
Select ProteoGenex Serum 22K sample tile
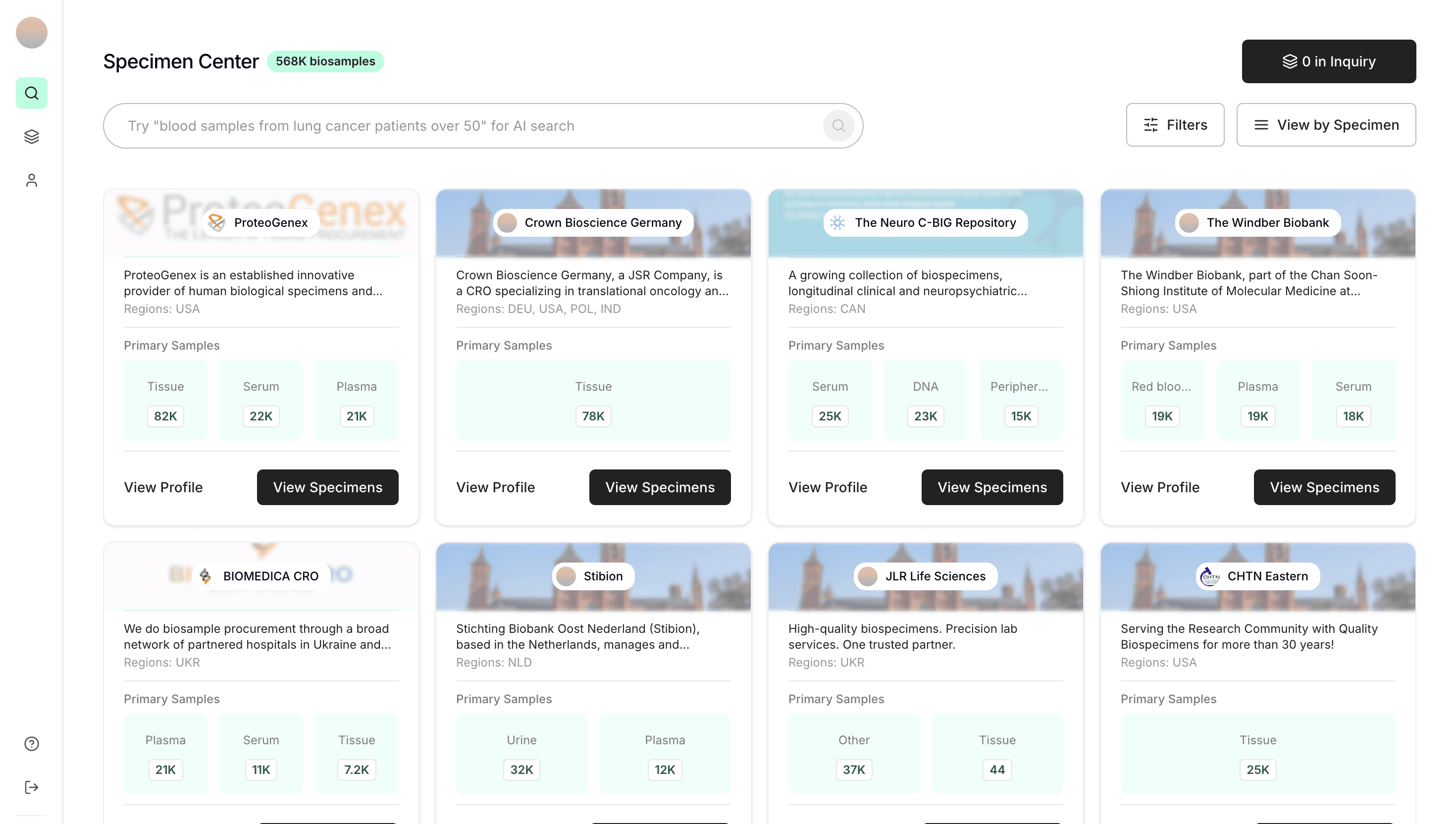(x=261, y=400)
